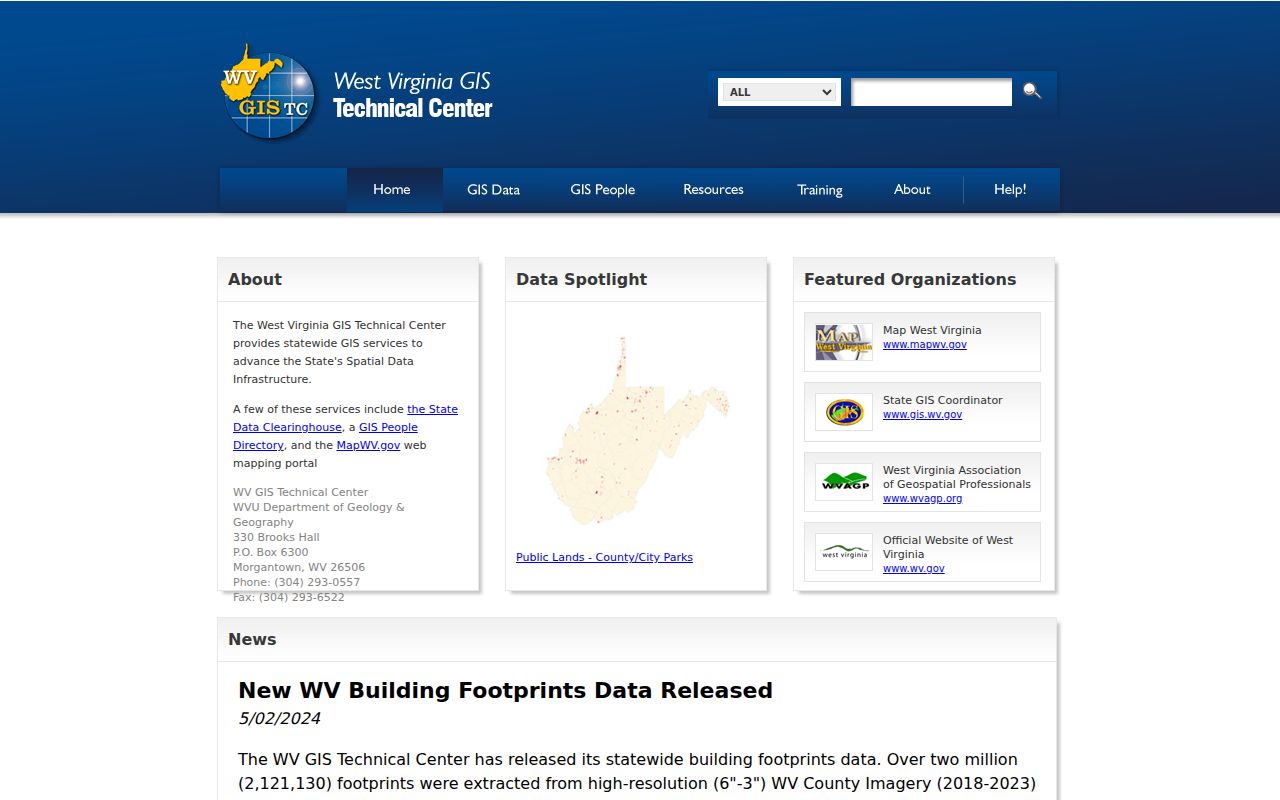
Task: Click the Morgantown, WV 26506 address line
Action: pyautogui.click(x=299, y=567)
